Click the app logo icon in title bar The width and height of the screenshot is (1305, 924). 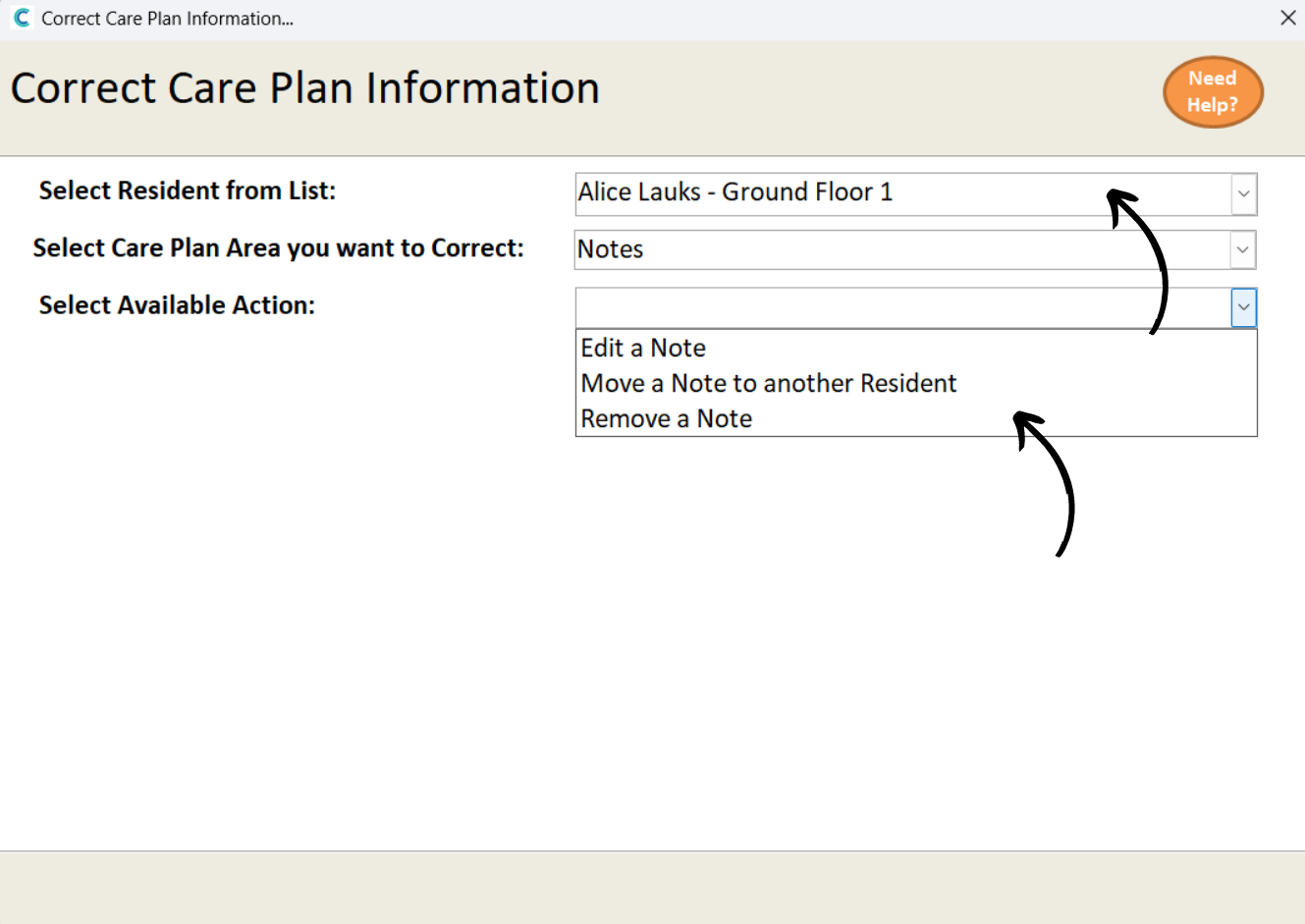22,18
